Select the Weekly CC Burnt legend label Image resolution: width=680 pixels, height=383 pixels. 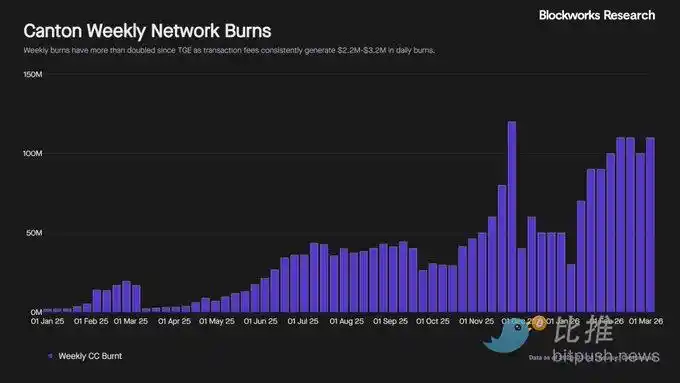coord(90,356)
